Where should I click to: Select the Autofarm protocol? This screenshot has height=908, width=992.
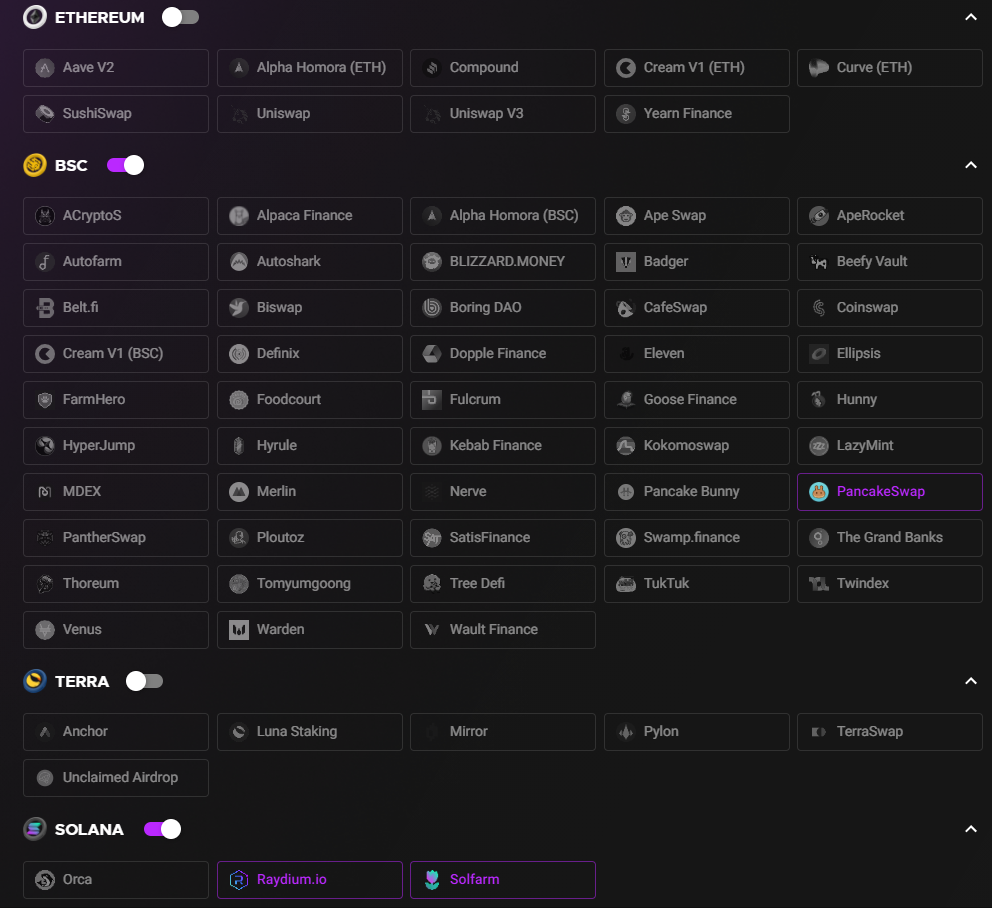click(x=116, y=261)
